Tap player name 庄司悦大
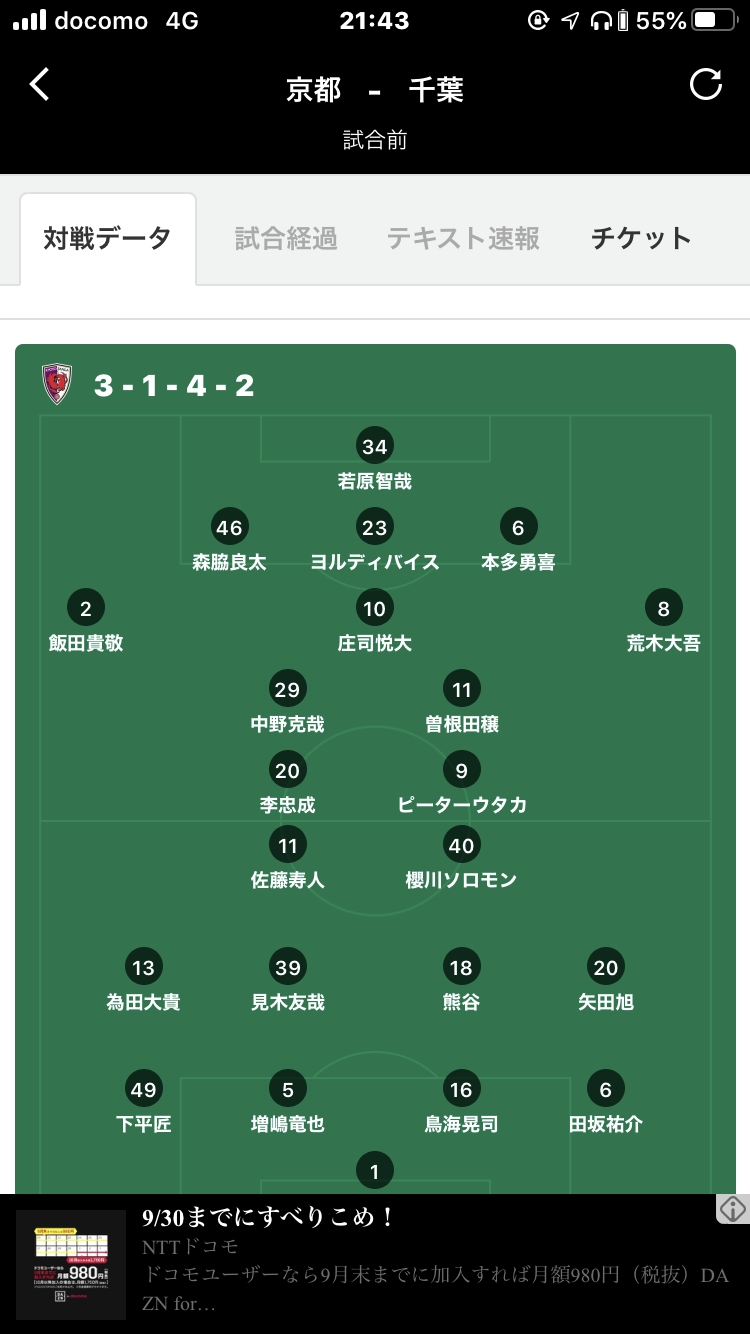 click(375, 643)
